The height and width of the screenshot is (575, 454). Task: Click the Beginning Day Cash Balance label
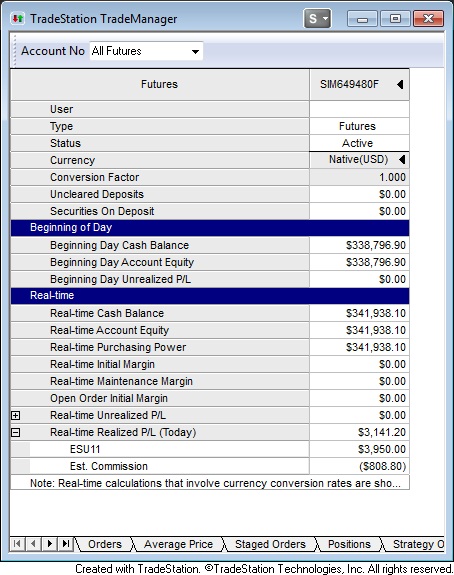coord(120,245)
